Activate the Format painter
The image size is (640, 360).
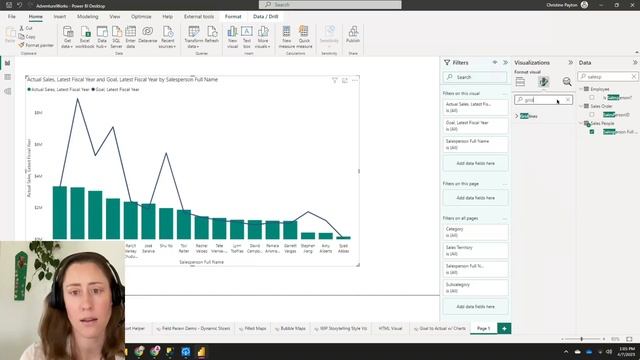[x=36, y=45]
